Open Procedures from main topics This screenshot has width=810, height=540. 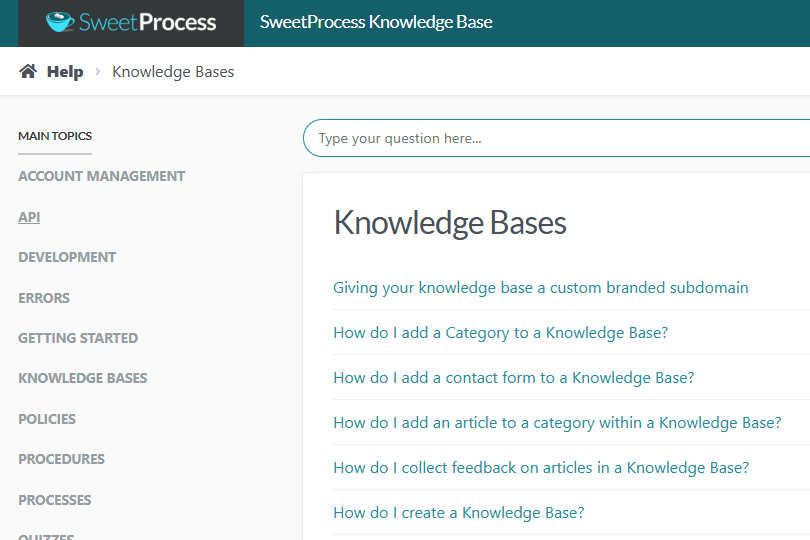(x=61, y=459)
